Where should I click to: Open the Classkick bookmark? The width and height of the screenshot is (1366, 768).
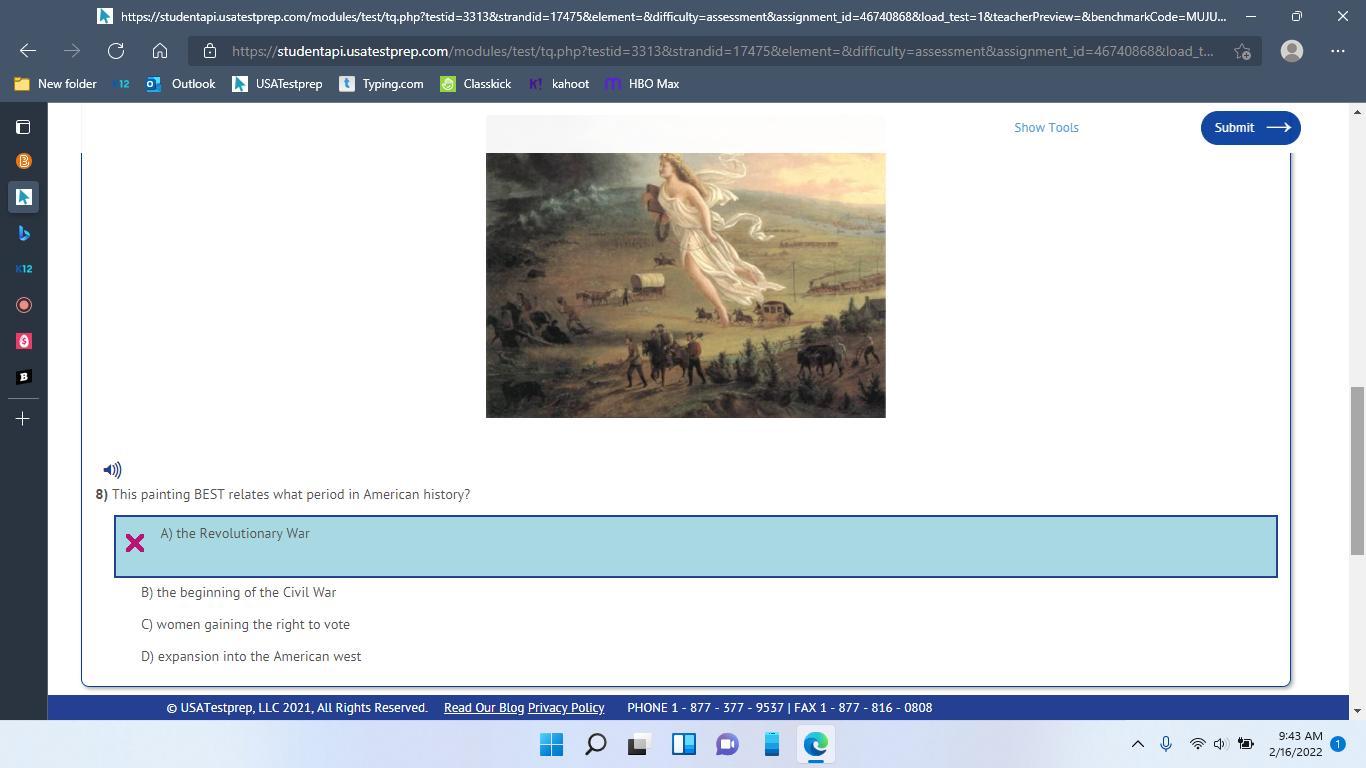[x=476, y=84]
